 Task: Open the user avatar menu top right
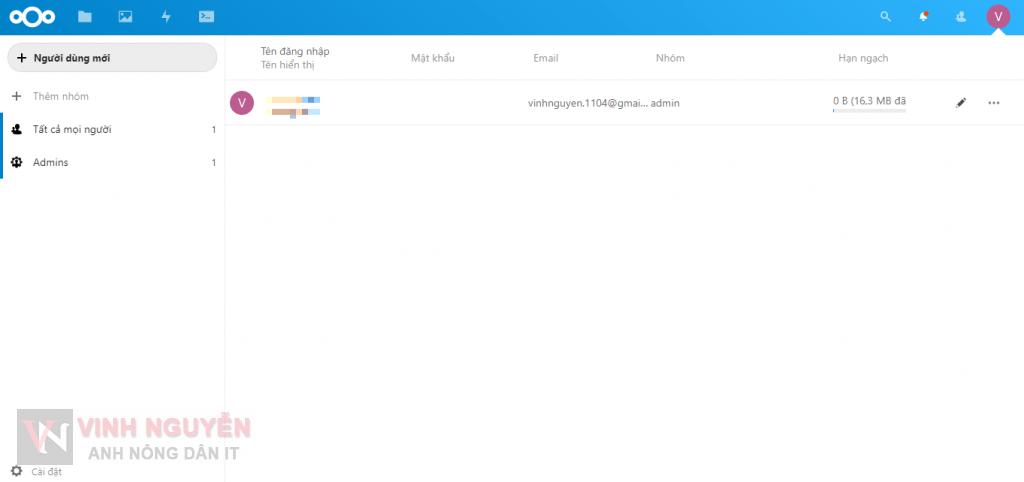pyautogui.click(x=997, y=16)
